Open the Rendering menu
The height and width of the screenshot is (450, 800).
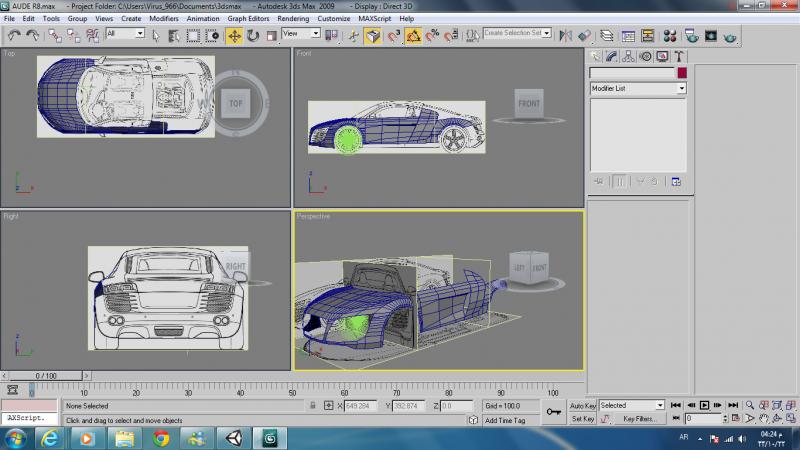coord(293,18)
